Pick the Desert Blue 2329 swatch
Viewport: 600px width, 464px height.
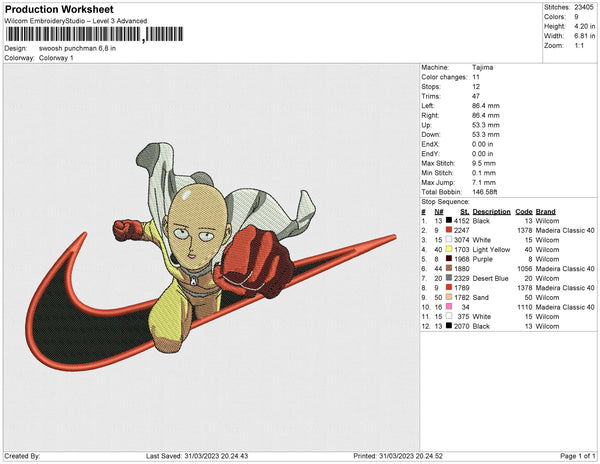(x=449, y=278)
